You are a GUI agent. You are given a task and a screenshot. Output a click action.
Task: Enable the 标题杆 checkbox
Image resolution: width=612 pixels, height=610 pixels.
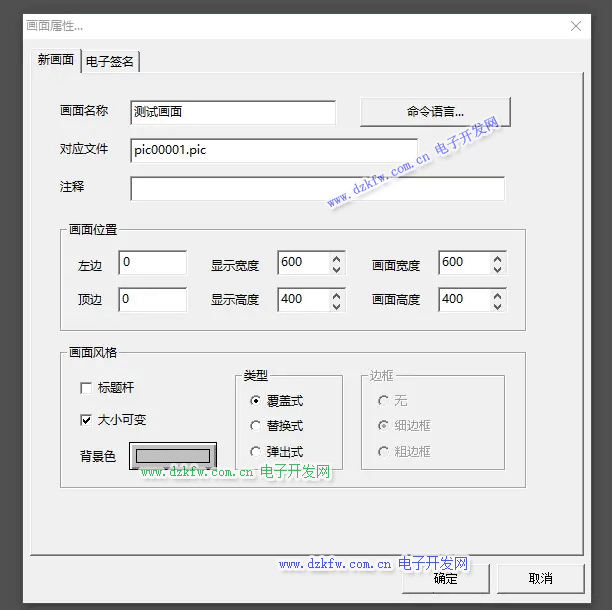85,388
